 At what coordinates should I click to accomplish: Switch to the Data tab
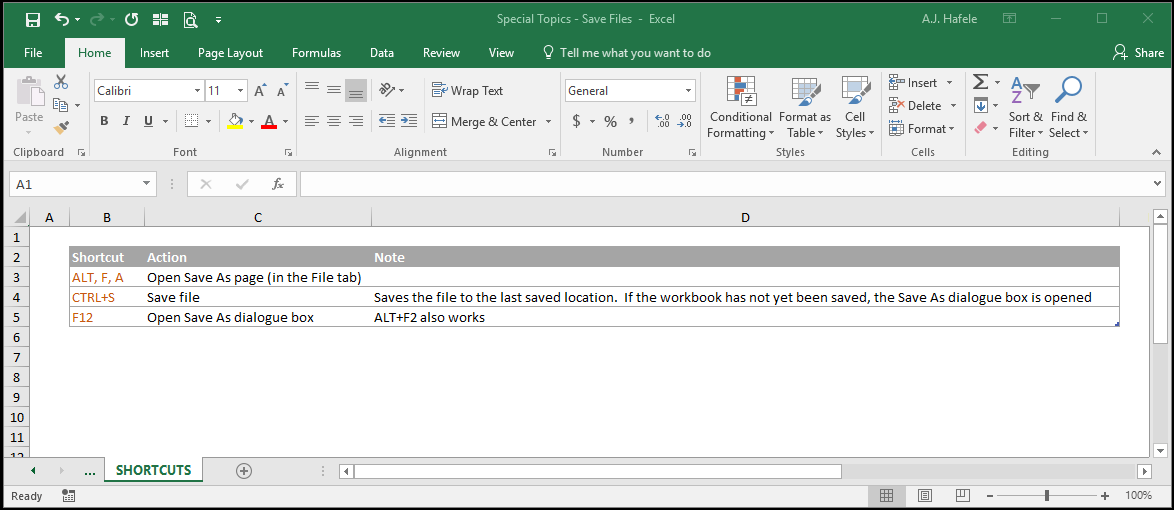click(382, 53)
